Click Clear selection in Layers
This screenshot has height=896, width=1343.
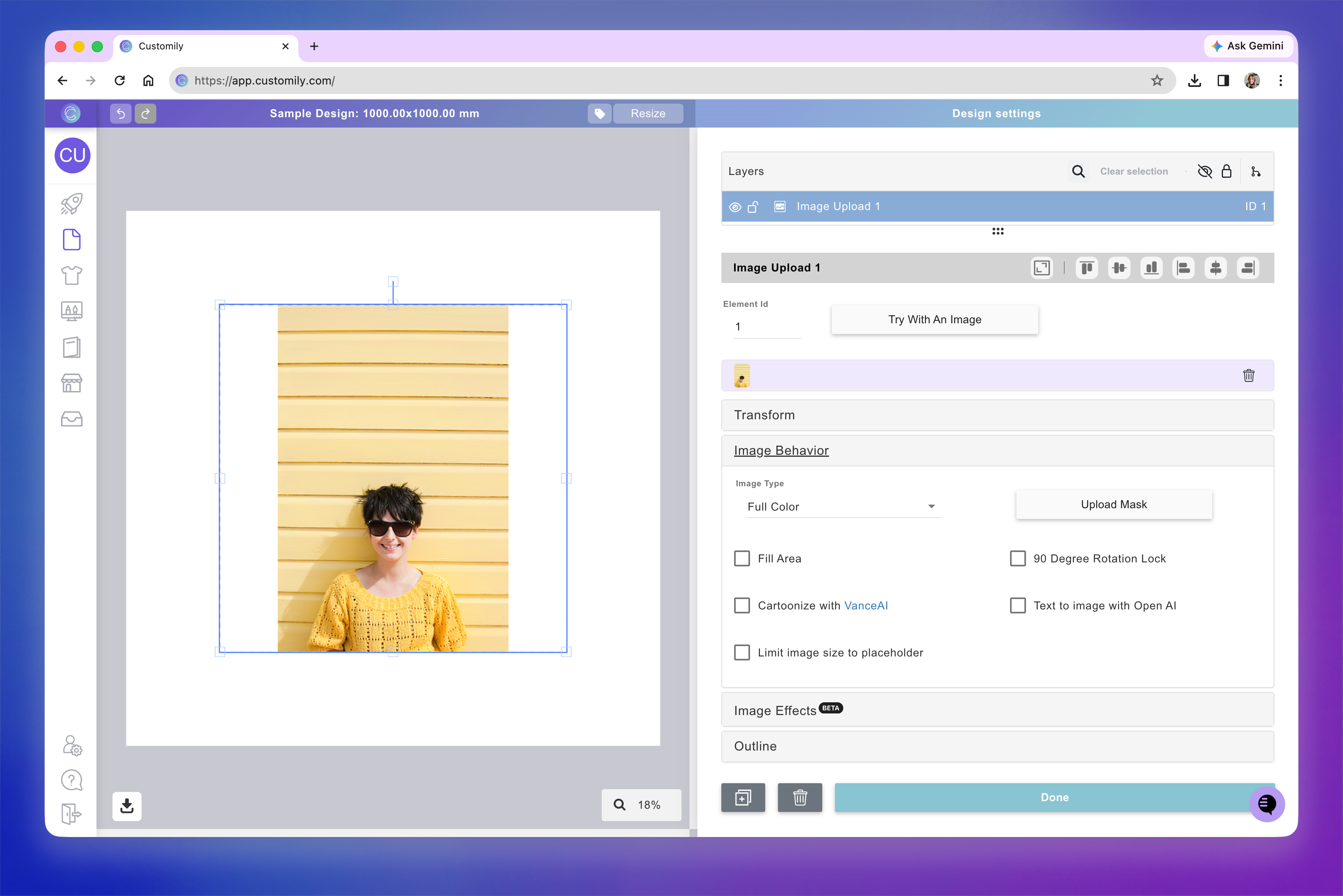(x=1134, y=171)
